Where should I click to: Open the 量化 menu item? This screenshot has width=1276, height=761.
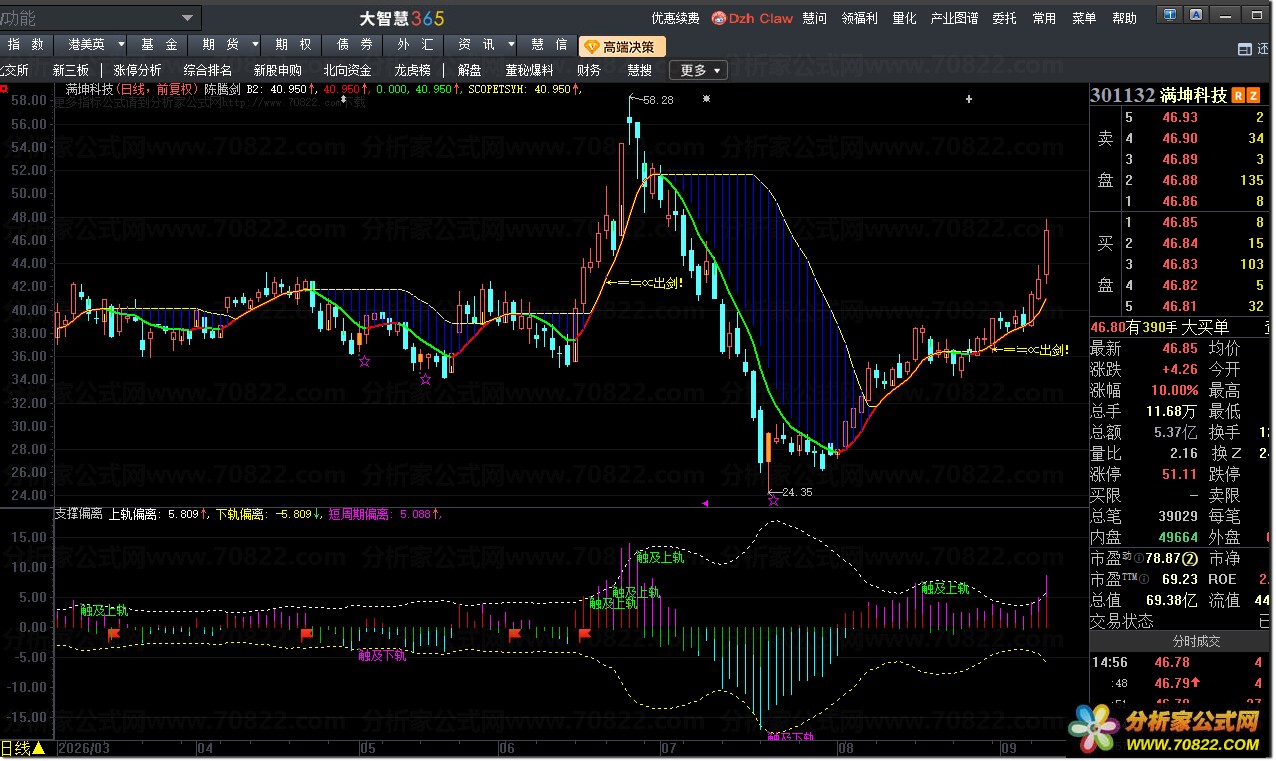coord(904,18)
